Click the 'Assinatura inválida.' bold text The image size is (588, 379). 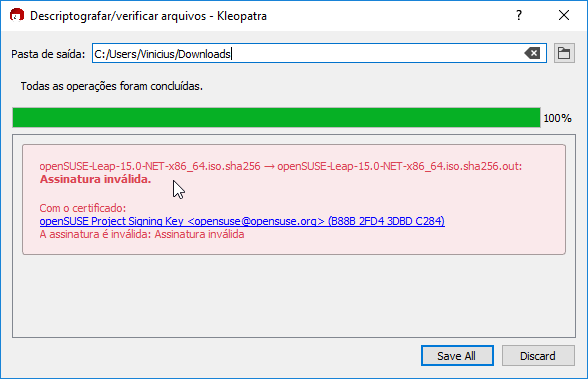(x=95, y=179)
